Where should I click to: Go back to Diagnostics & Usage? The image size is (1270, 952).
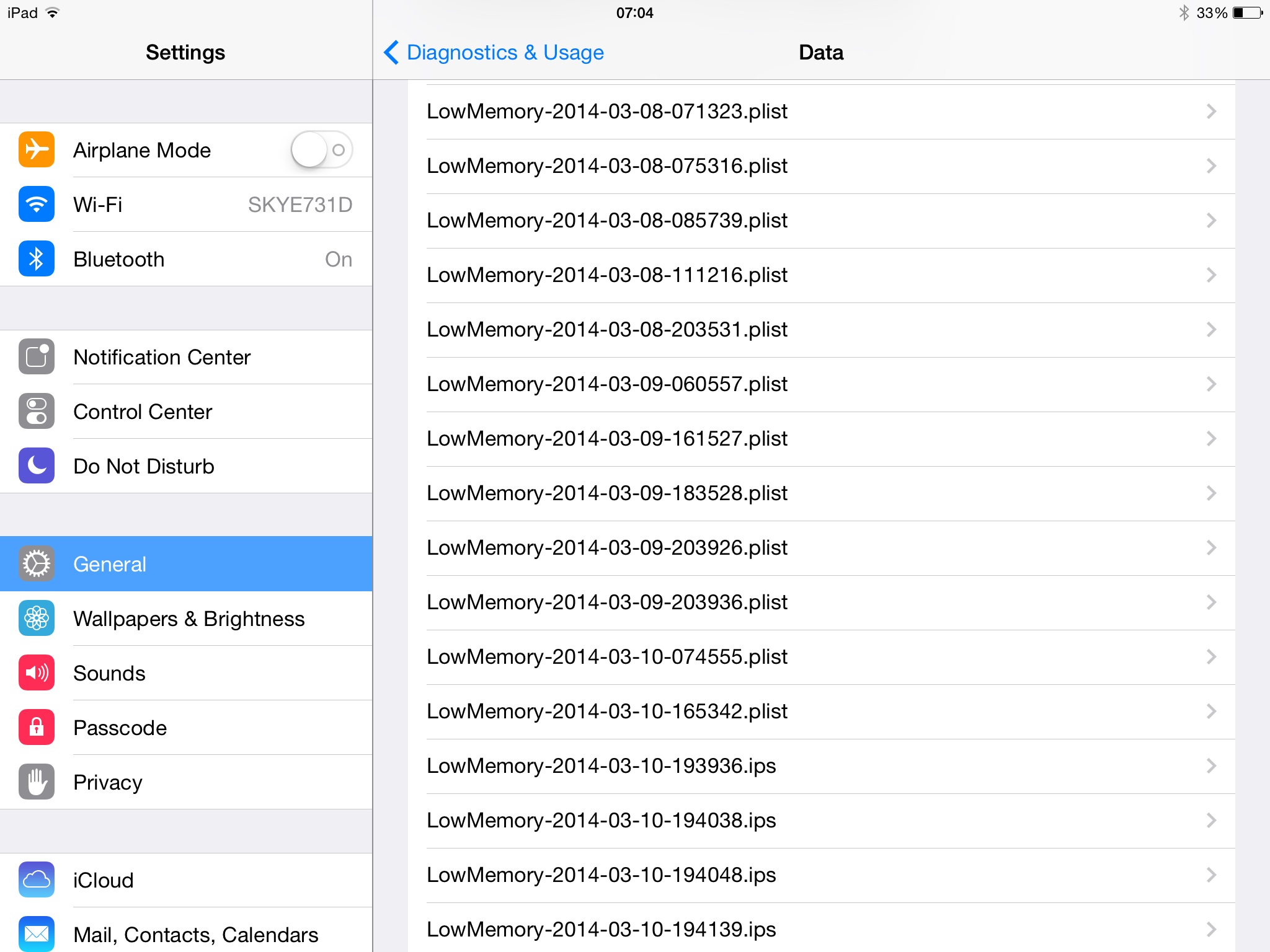coord(494,53)
